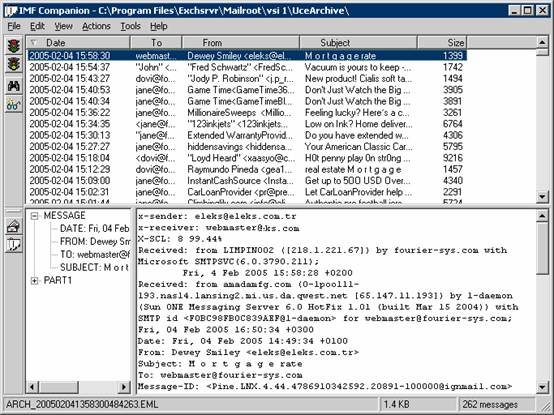Click the document edit icon under mailbox
Viewport: 554px width, 415px height.
click(14, 244)
